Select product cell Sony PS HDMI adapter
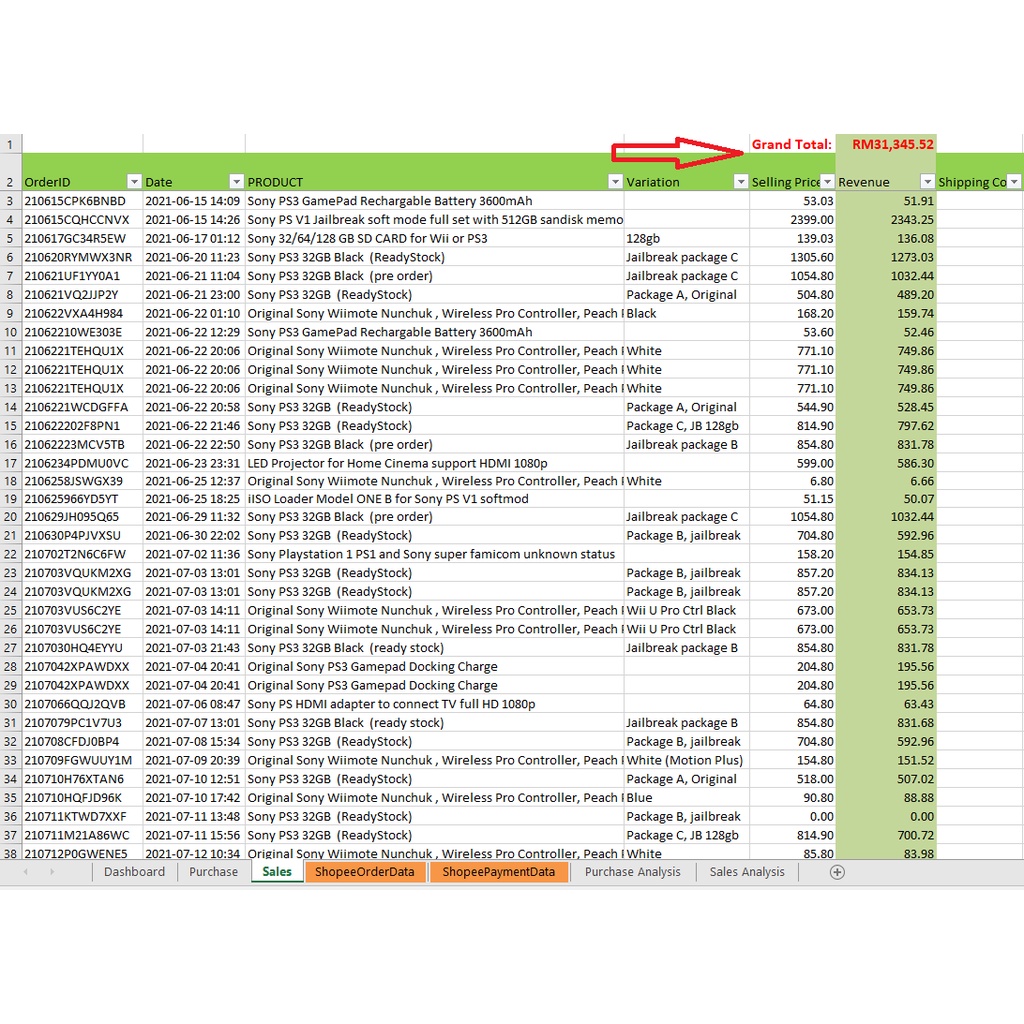Viewport: 1024px width, 1024px height. point(434,704)
